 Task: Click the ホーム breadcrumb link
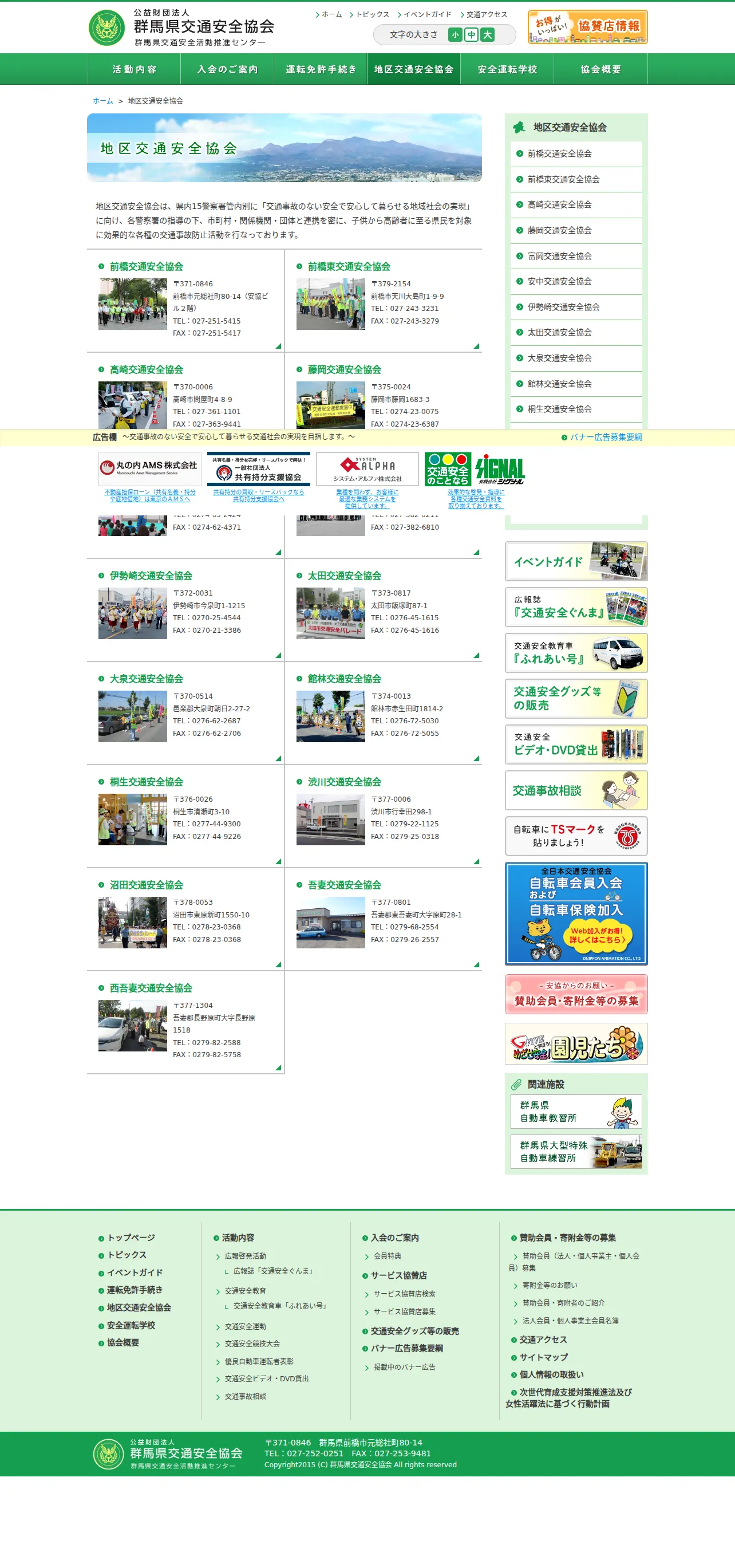[x=103, y=101]
